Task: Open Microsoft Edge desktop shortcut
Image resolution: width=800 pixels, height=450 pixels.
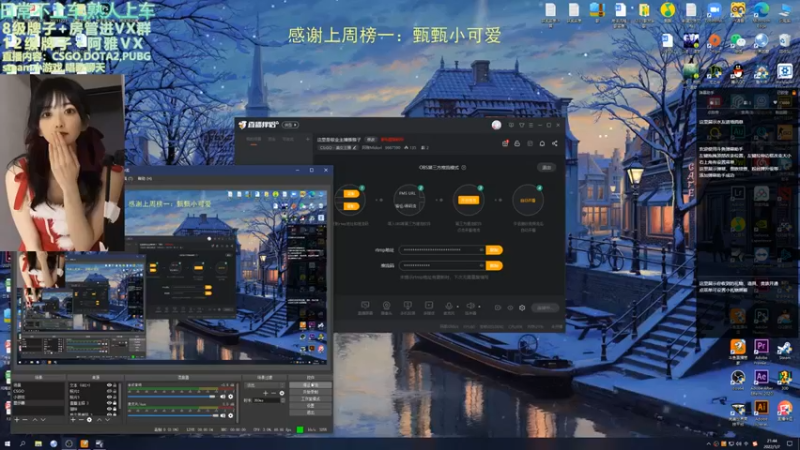Action: 761,11
